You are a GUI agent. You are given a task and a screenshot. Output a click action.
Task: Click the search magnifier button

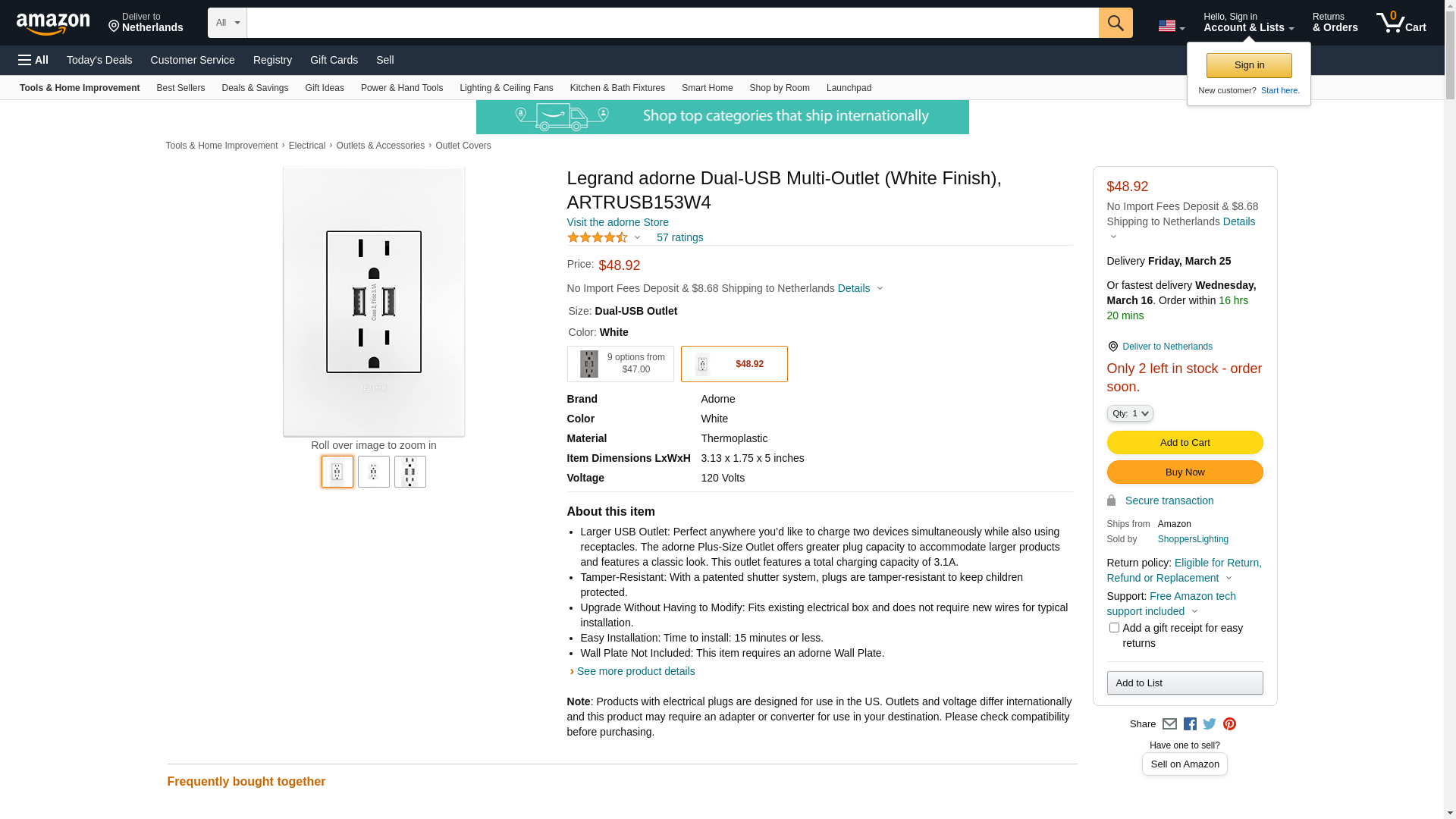(x=1115, y=23)
